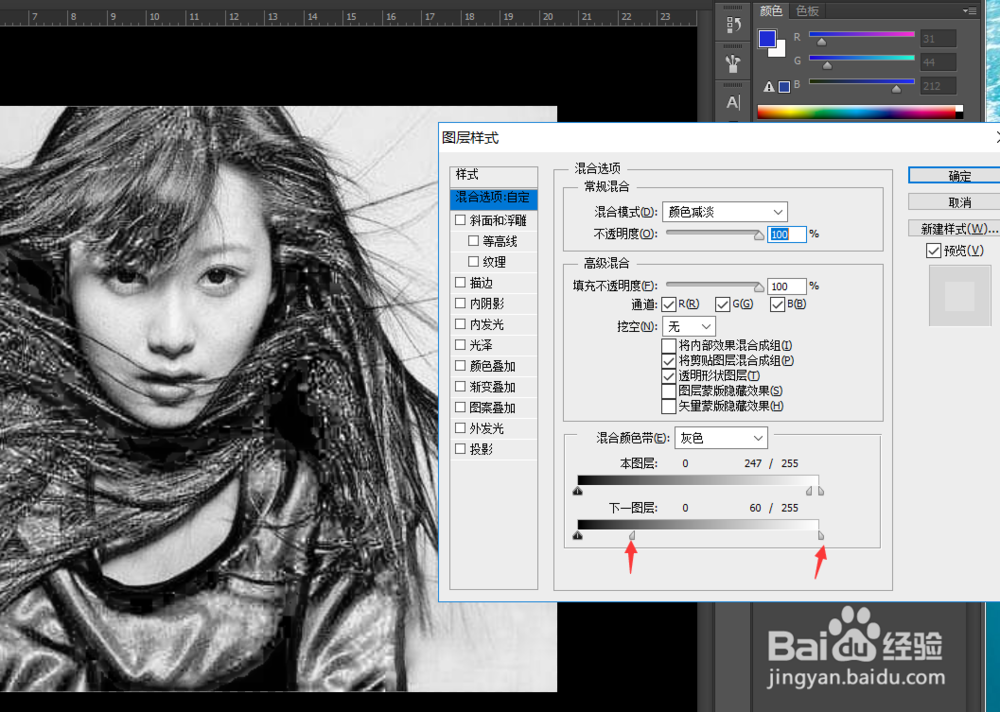
Task: Click the 取消 button
Action: [x=954, y=202]
